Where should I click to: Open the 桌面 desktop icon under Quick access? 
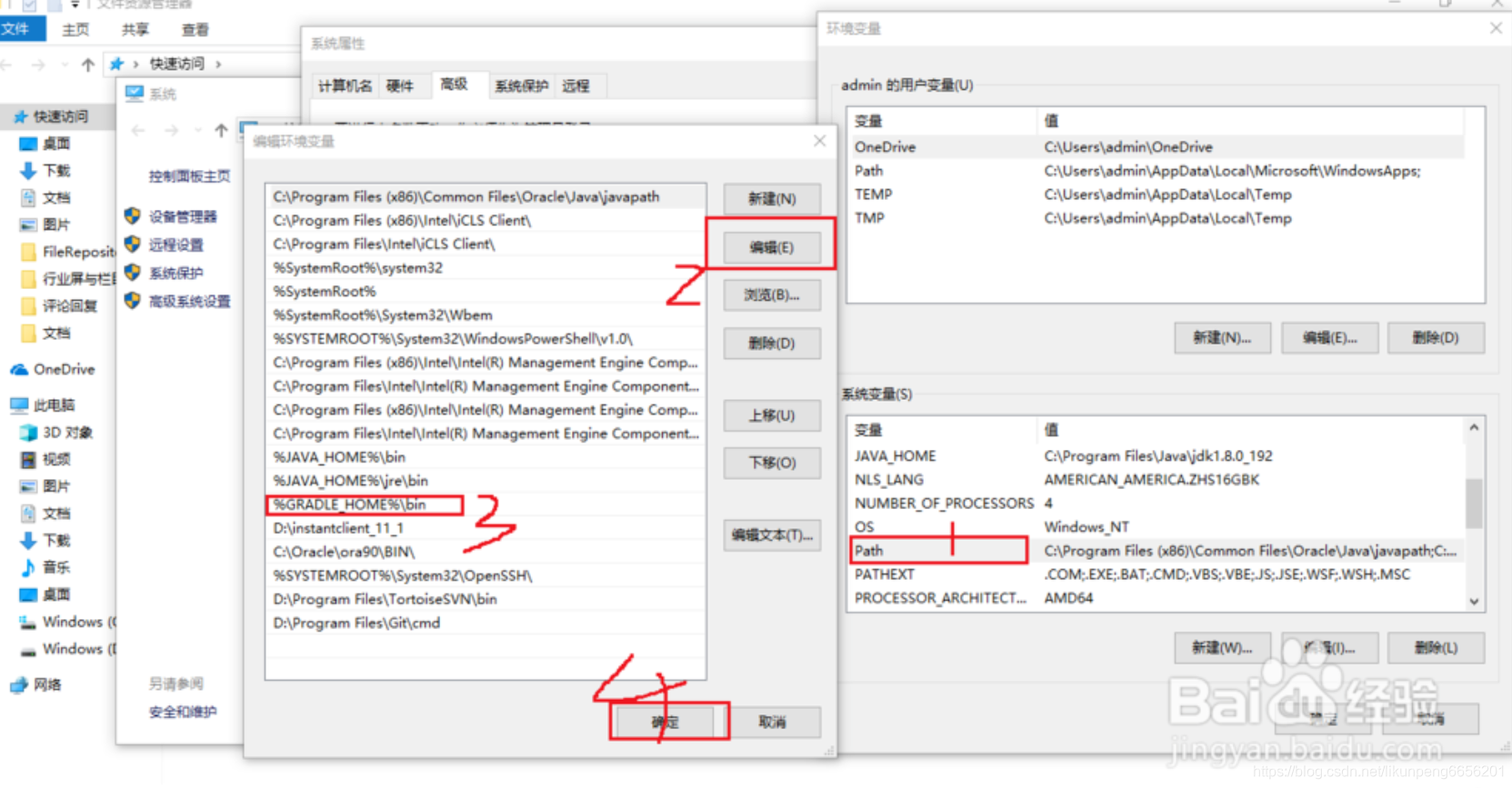(x=28, y=144)
